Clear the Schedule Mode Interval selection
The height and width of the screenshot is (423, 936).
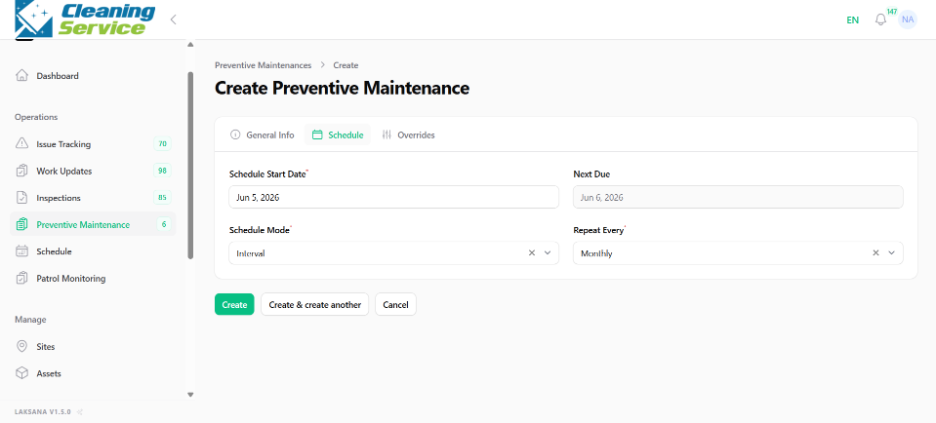(531, 253)
